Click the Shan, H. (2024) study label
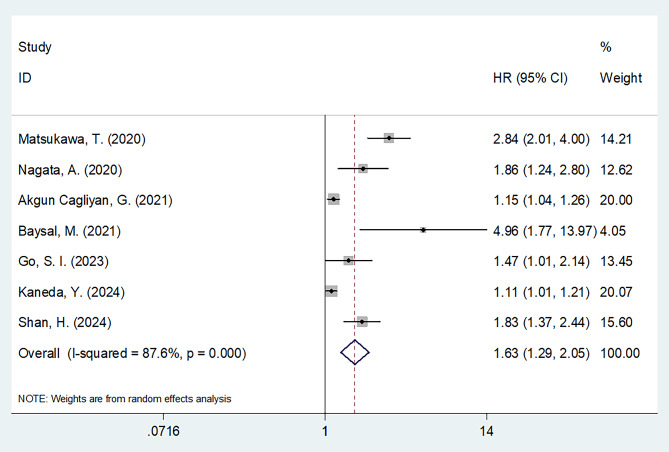The image size is (669, 452). (x=64, y=322)
